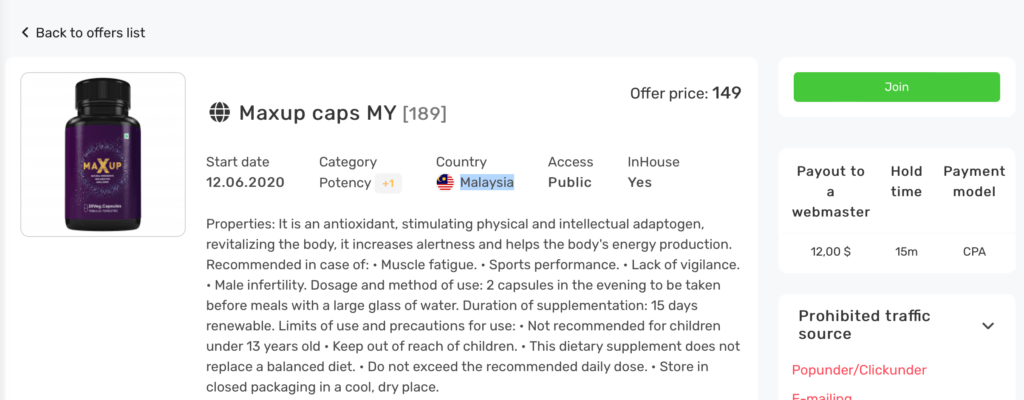Click the highlighted Malaysia country text
The height and width of the screenshot is (400, 1024).
pyautogui.click(x=487, y=182)
